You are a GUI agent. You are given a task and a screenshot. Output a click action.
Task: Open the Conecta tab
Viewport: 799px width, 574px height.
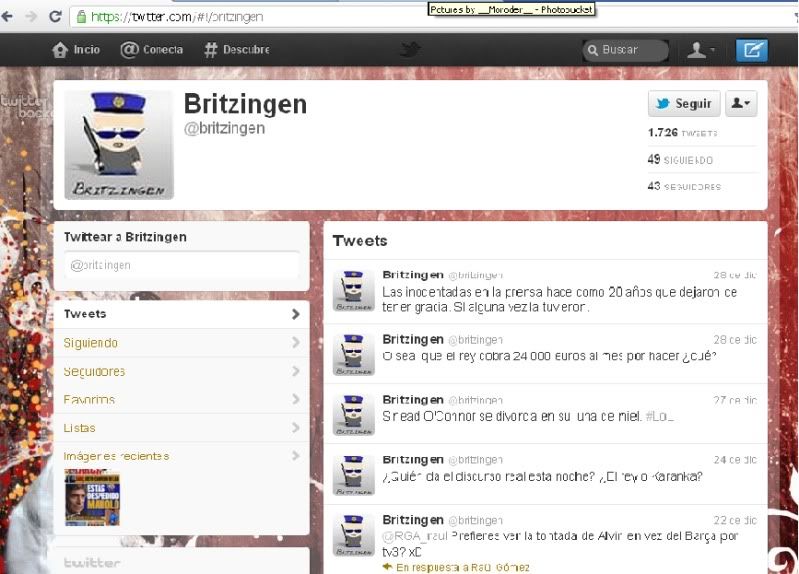[152, 49]
